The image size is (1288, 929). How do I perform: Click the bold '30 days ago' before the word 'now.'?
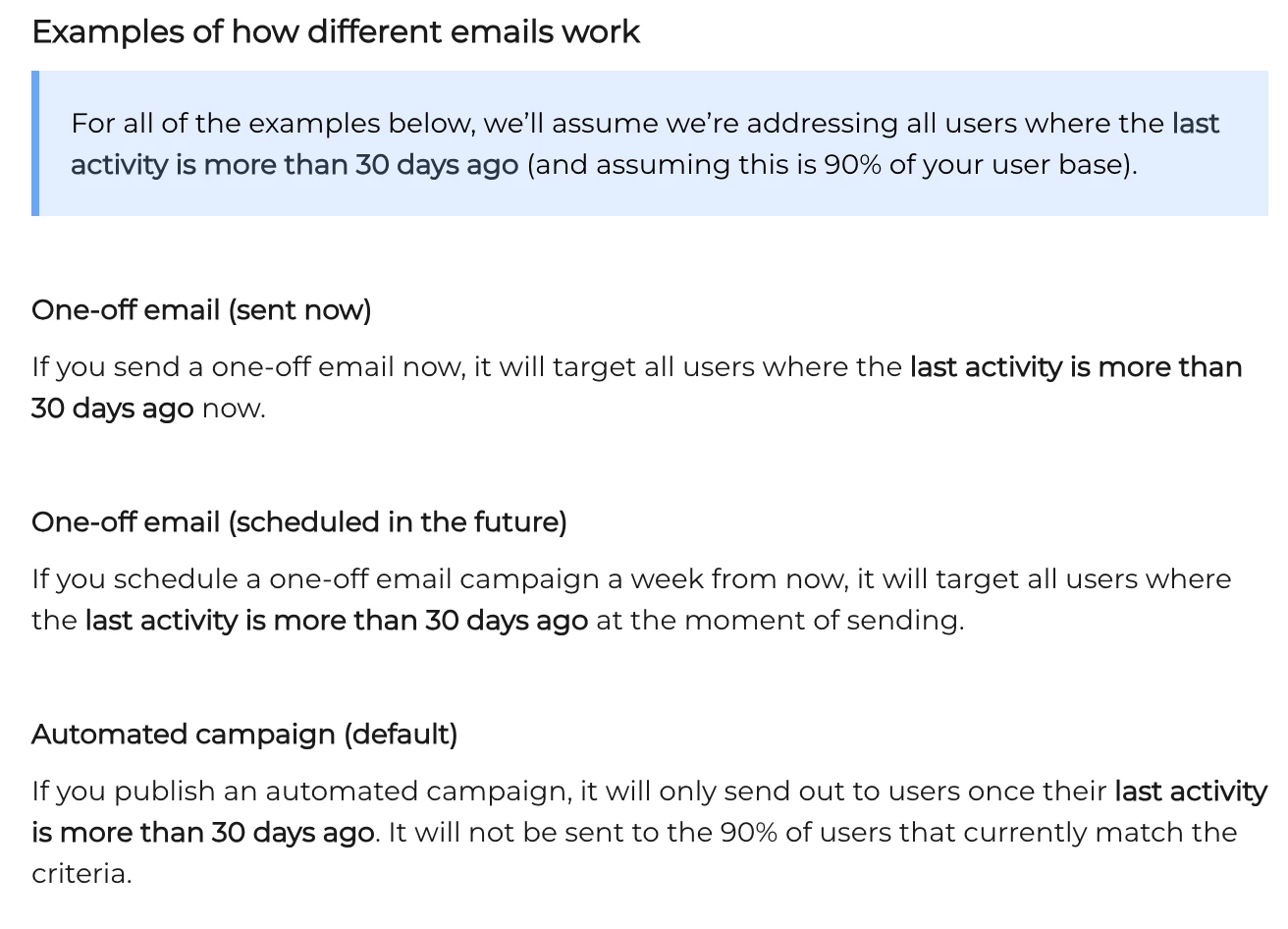[x=113, y=408]
